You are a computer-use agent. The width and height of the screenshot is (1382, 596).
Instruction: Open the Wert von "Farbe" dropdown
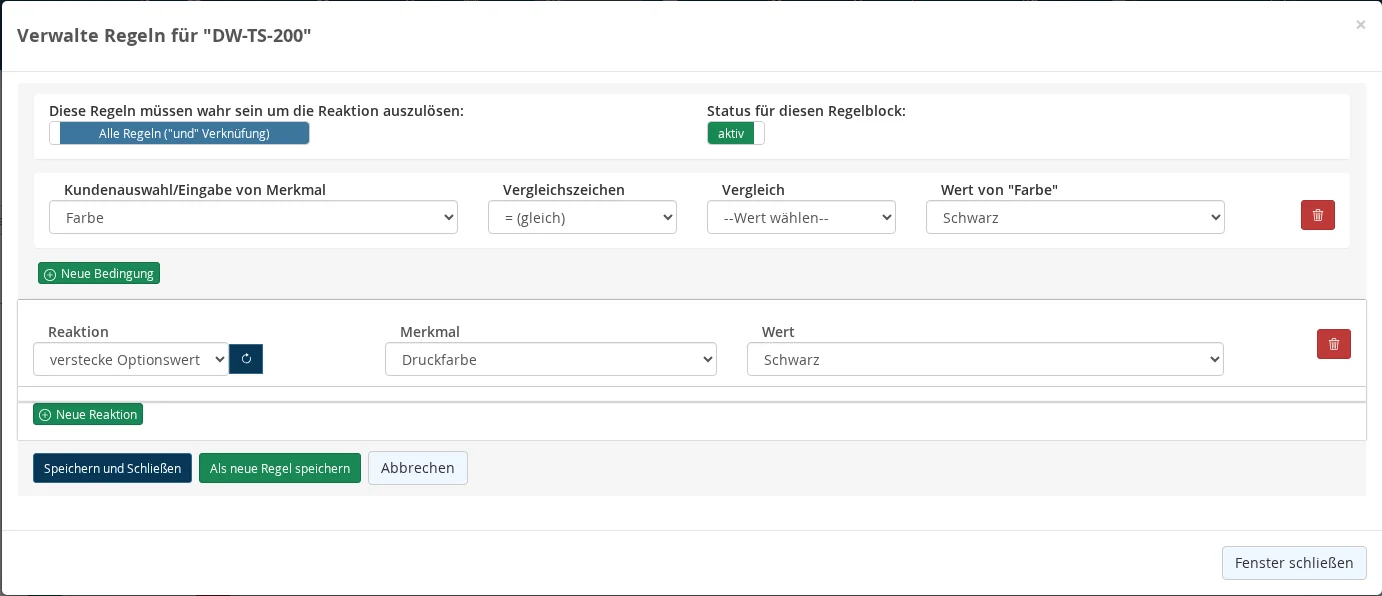click(x=1075, y=217)
